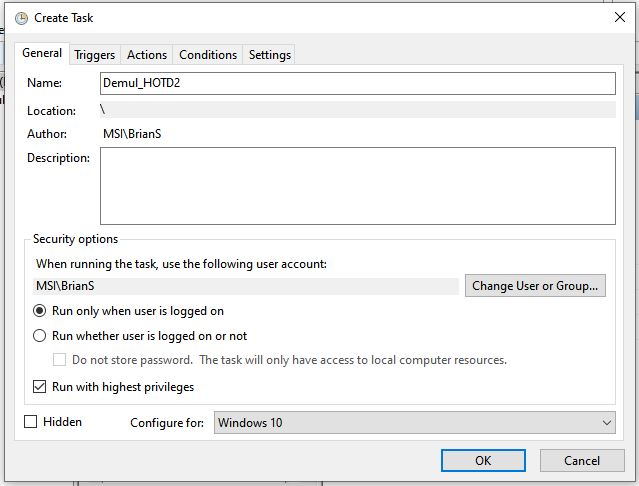This screenshot has height=486, width=639.
Task: Go to the Conditions tab
Action: 208,55
